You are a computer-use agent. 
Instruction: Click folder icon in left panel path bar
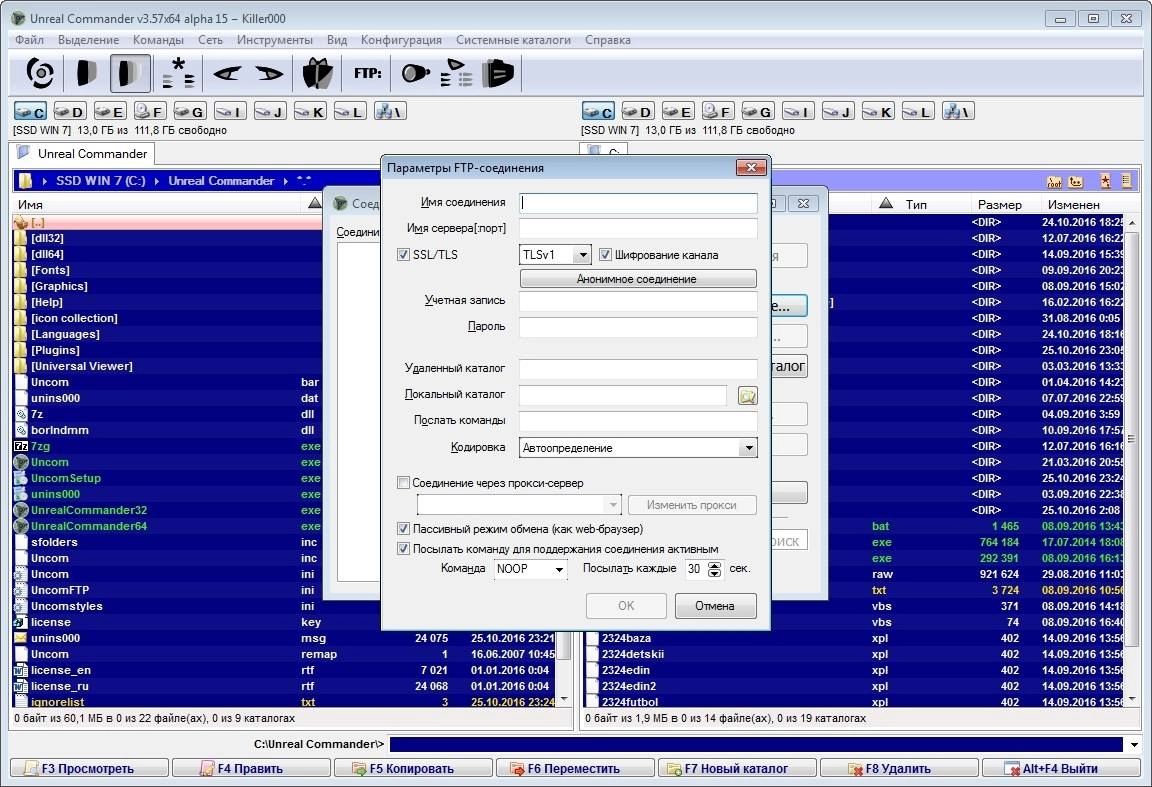[x=25, y=181]
